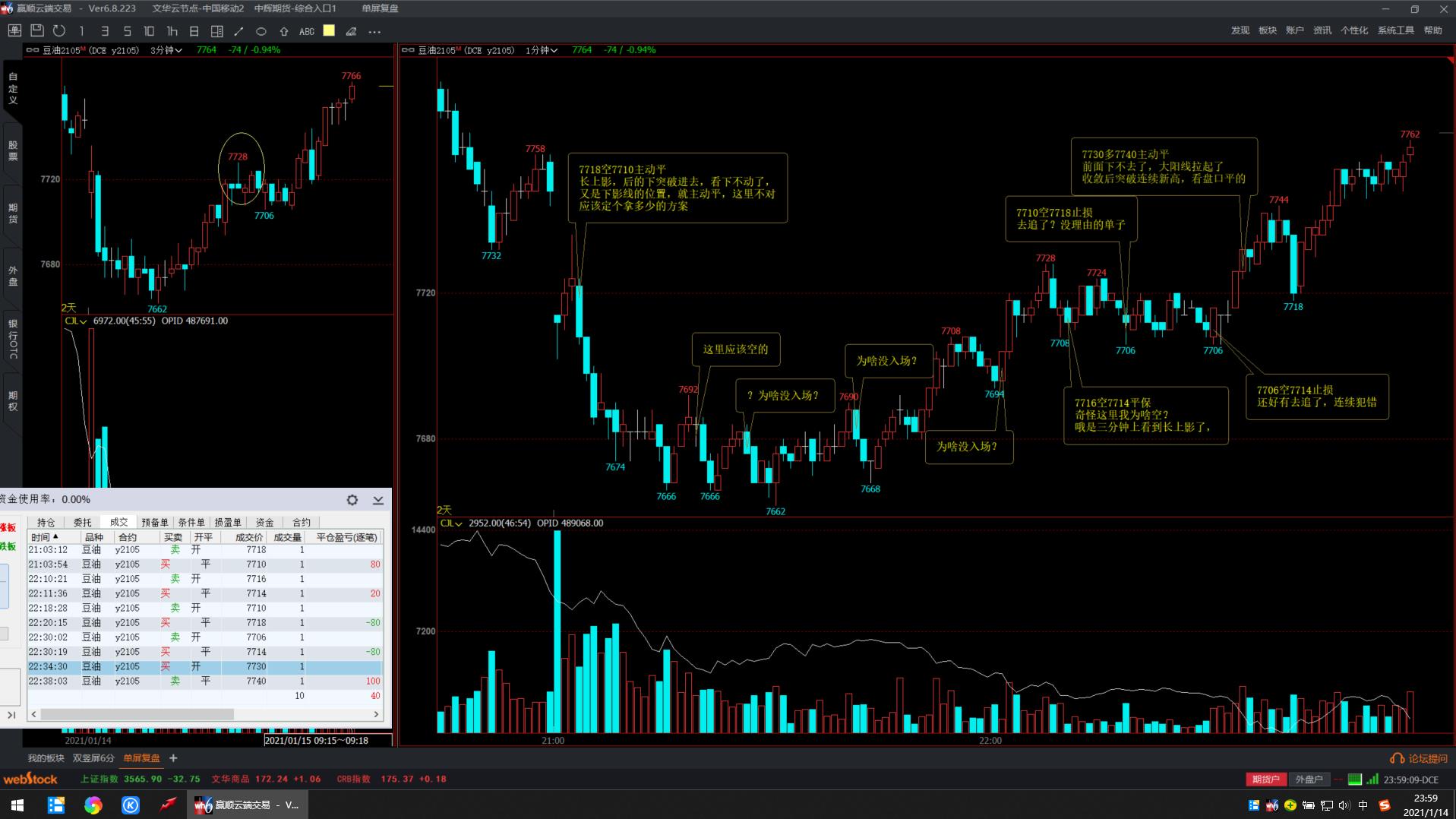Click the save layout icon in toolbar
1456x819 pixels.
(36, 31)
